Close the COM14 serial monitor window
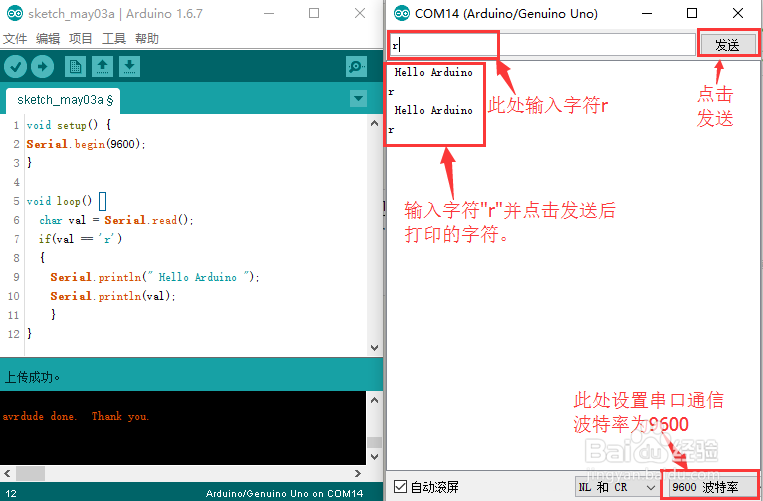Viewport: 763px width, 501px height. coord(738,13)
